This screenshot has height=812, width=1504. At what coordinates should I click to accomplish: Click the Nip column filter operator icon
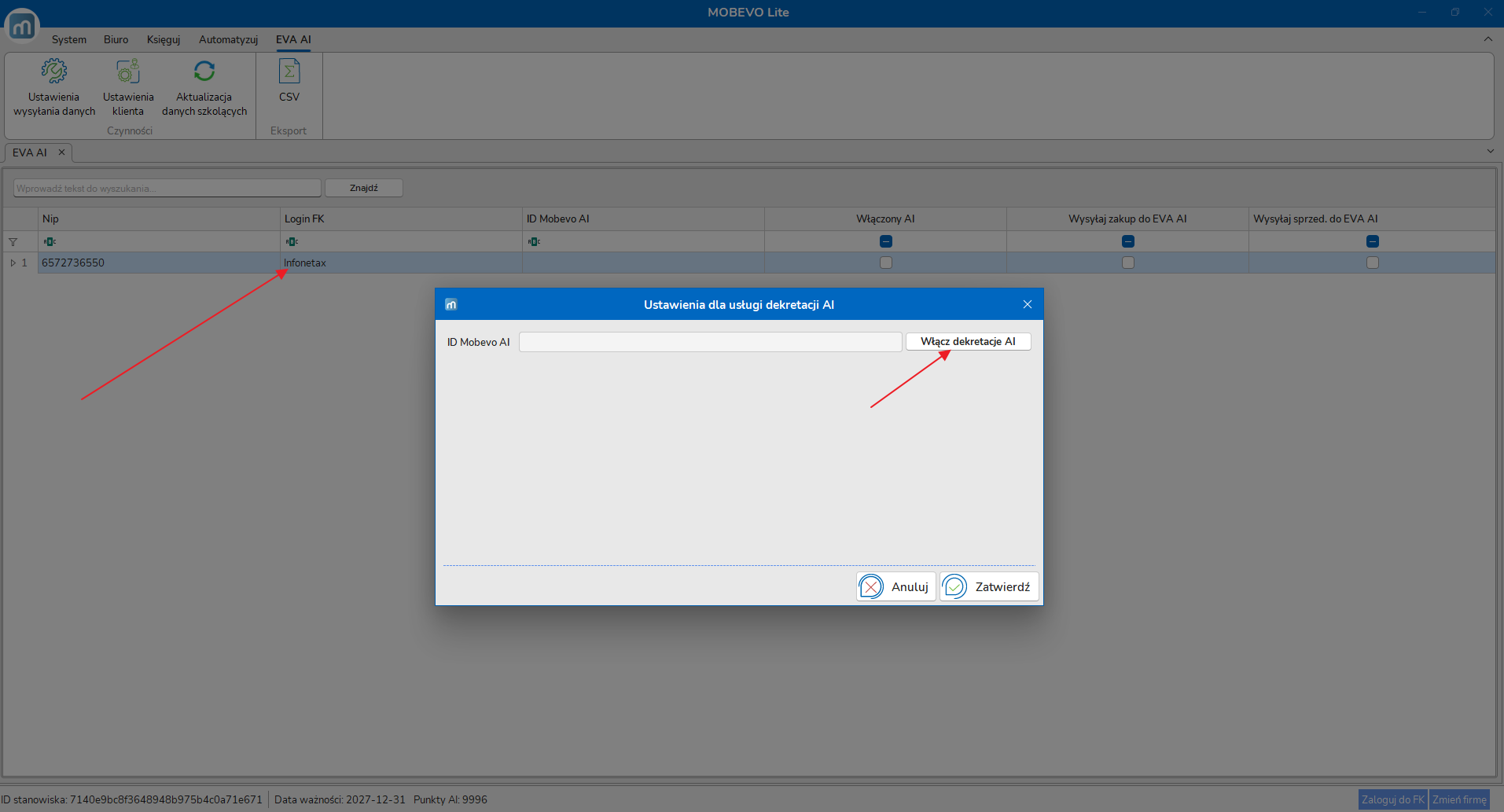(50, 242)
